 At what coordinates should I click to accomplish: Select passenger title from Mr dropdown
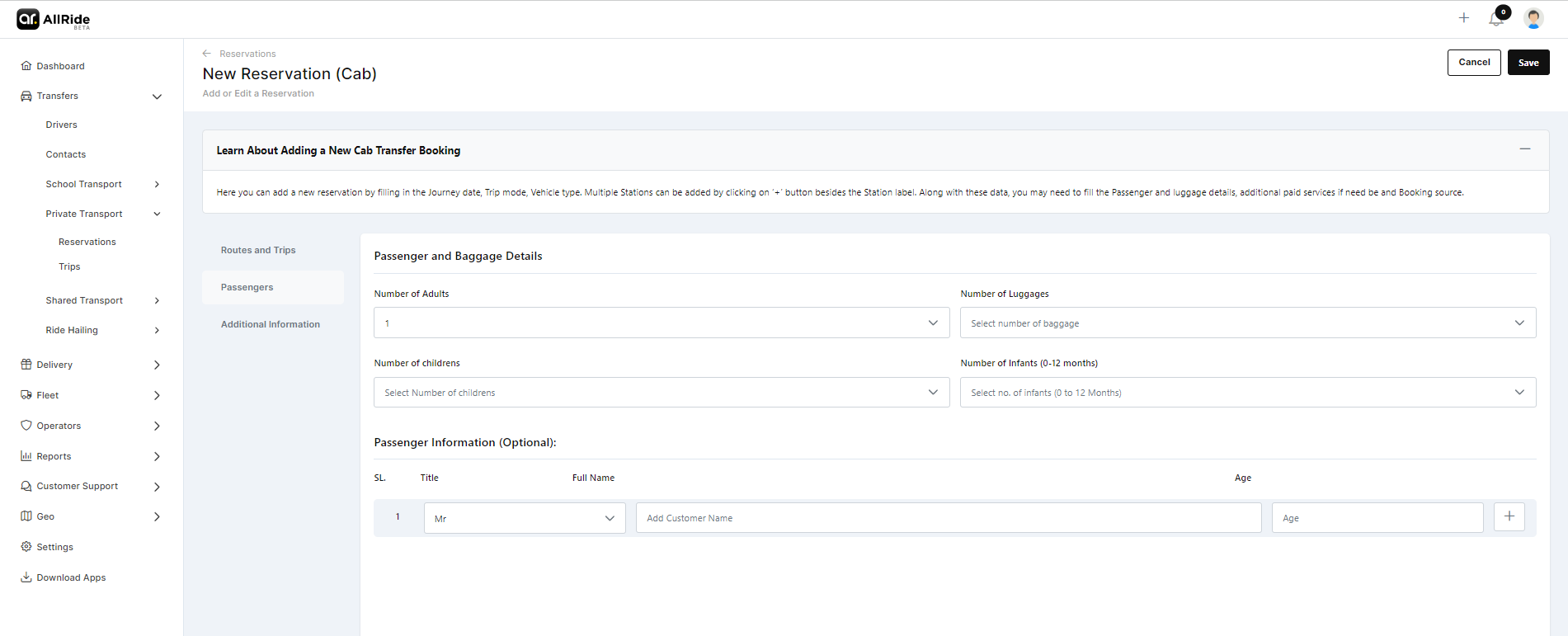[x=525, y=518]
